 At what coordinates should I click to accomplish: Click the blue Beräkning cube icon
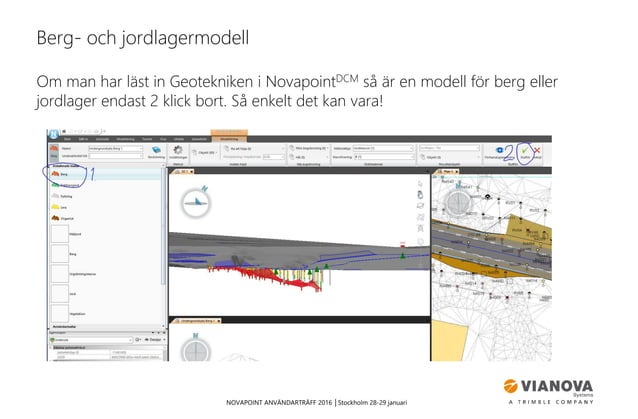click(156, 150)
